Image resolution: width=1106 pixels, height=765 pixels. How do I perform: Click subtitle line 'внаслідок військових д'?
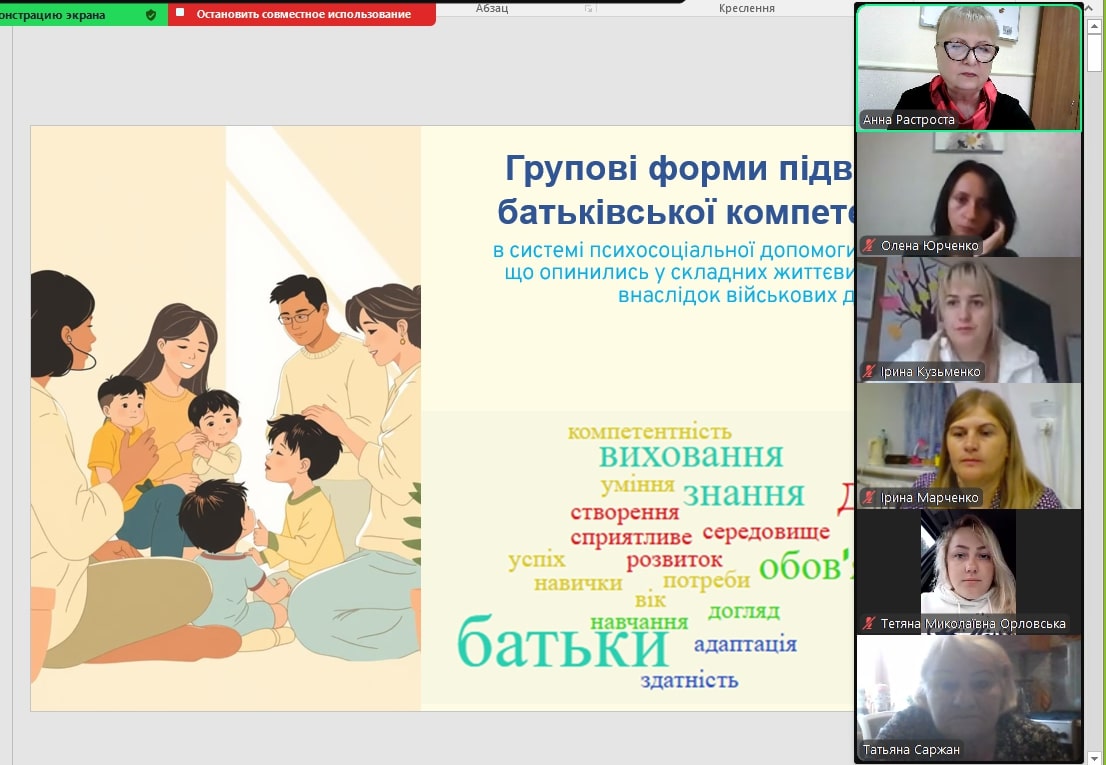point(736,295)
